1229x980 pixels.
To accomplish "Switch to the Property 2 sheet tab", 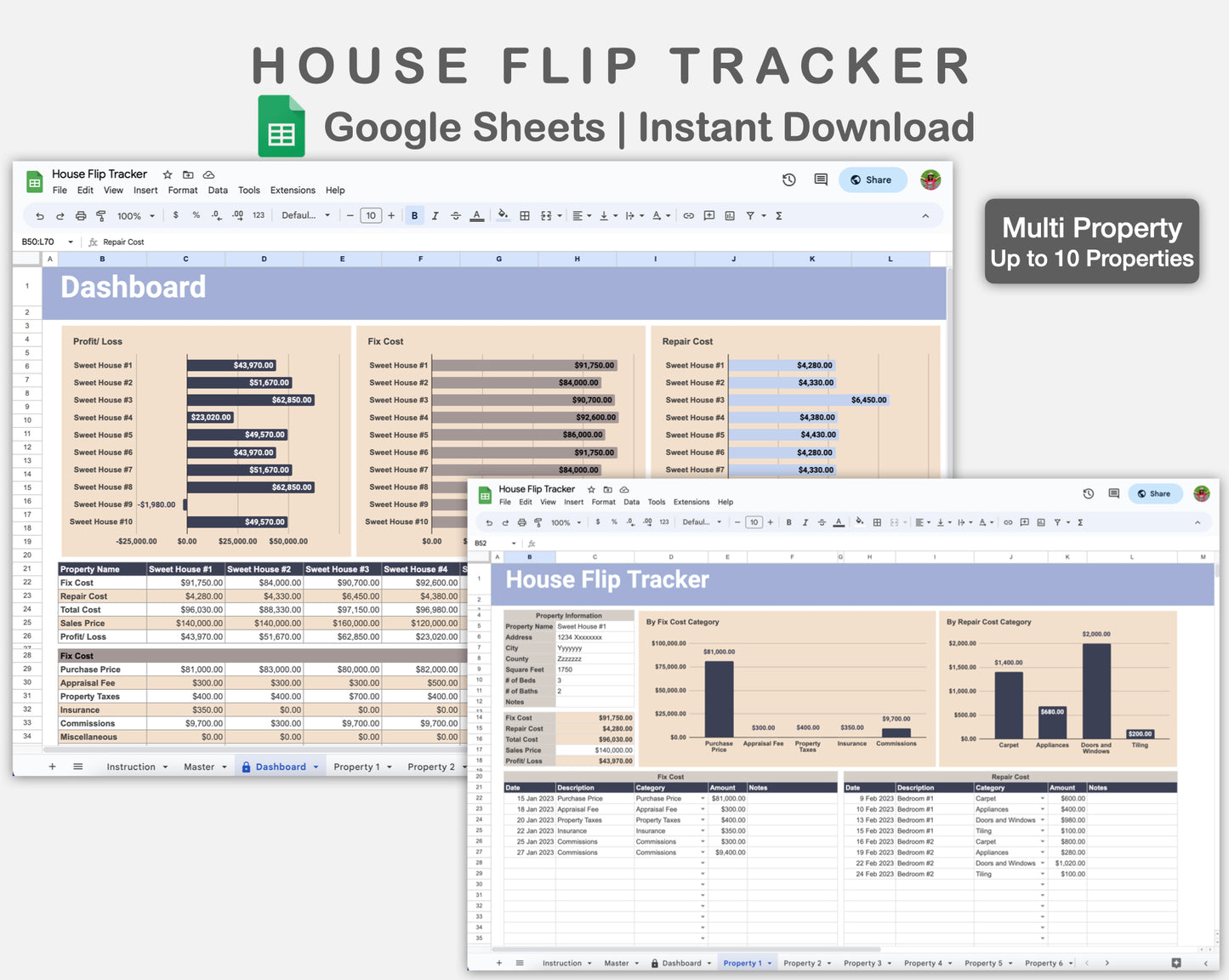I will [x=432, y=766].
